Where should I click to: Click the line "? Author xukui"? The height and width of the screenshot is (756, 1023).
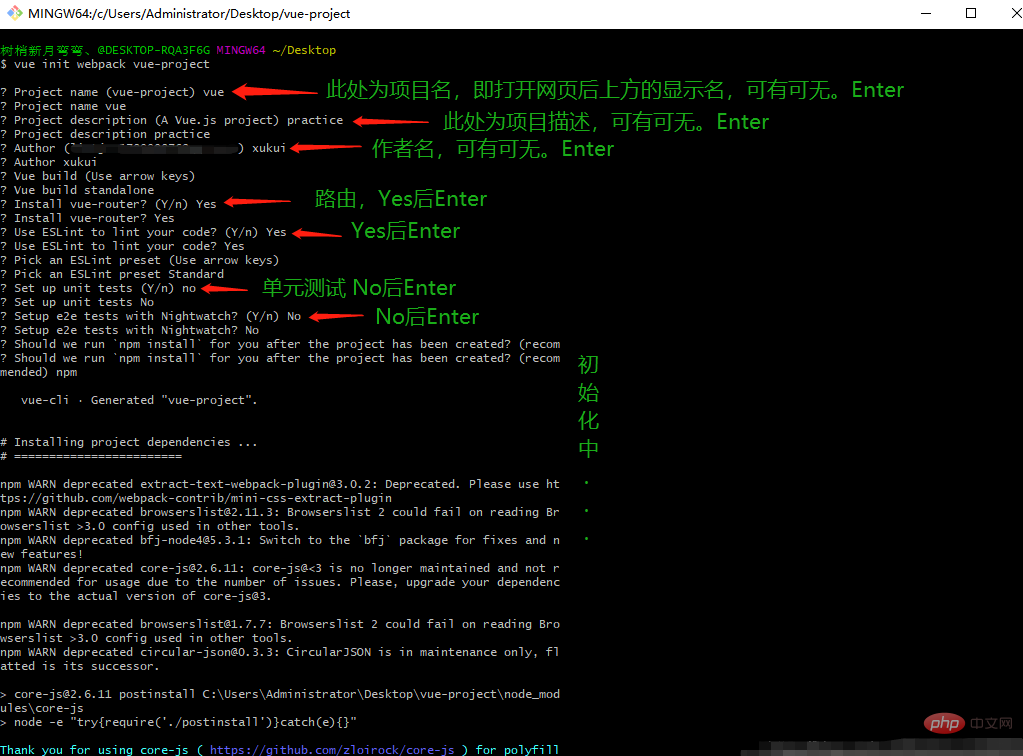click(x=49, y=162)
